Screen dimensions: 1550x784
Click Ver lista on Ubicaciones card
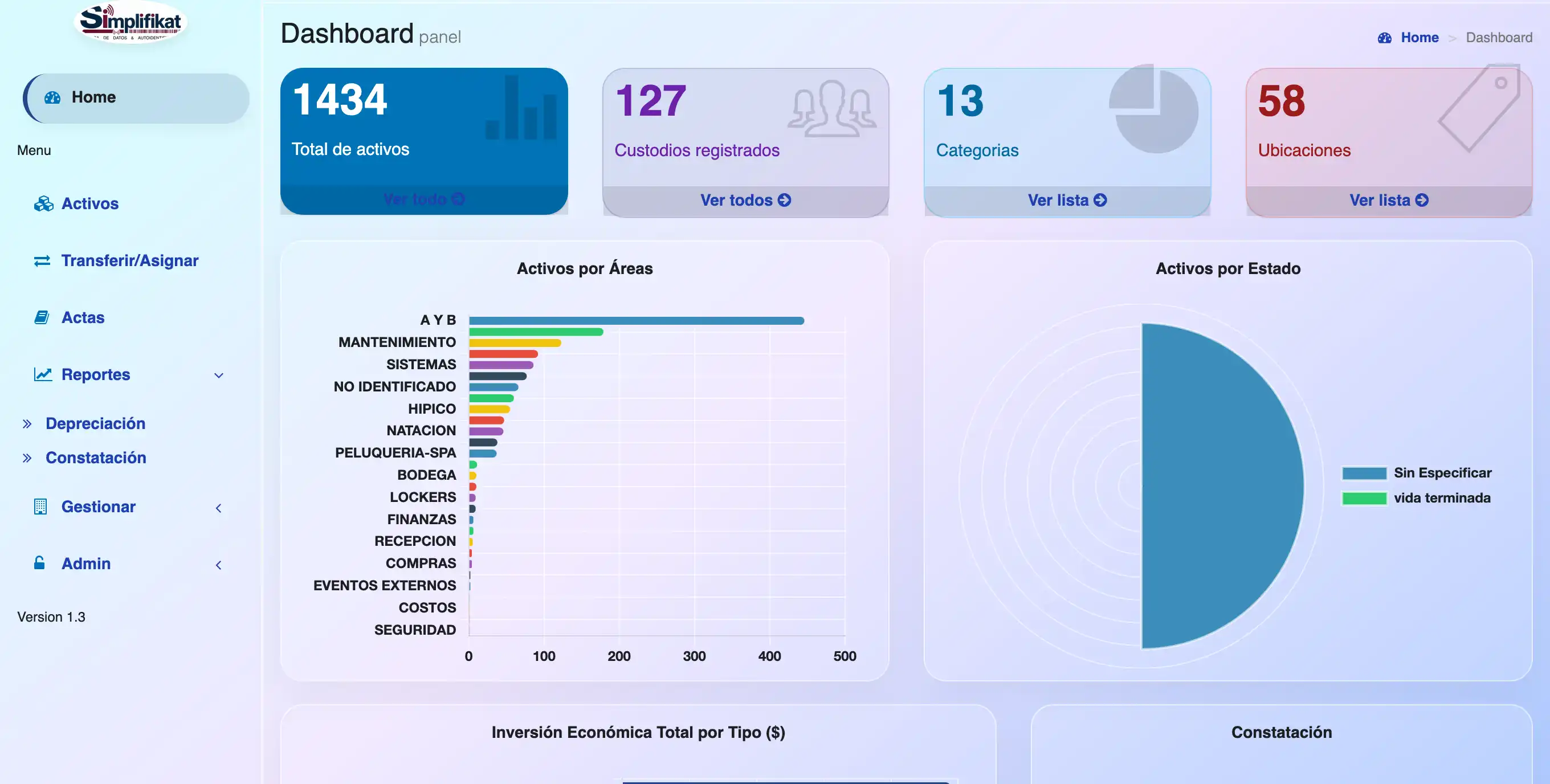[x=1388, y=200]
